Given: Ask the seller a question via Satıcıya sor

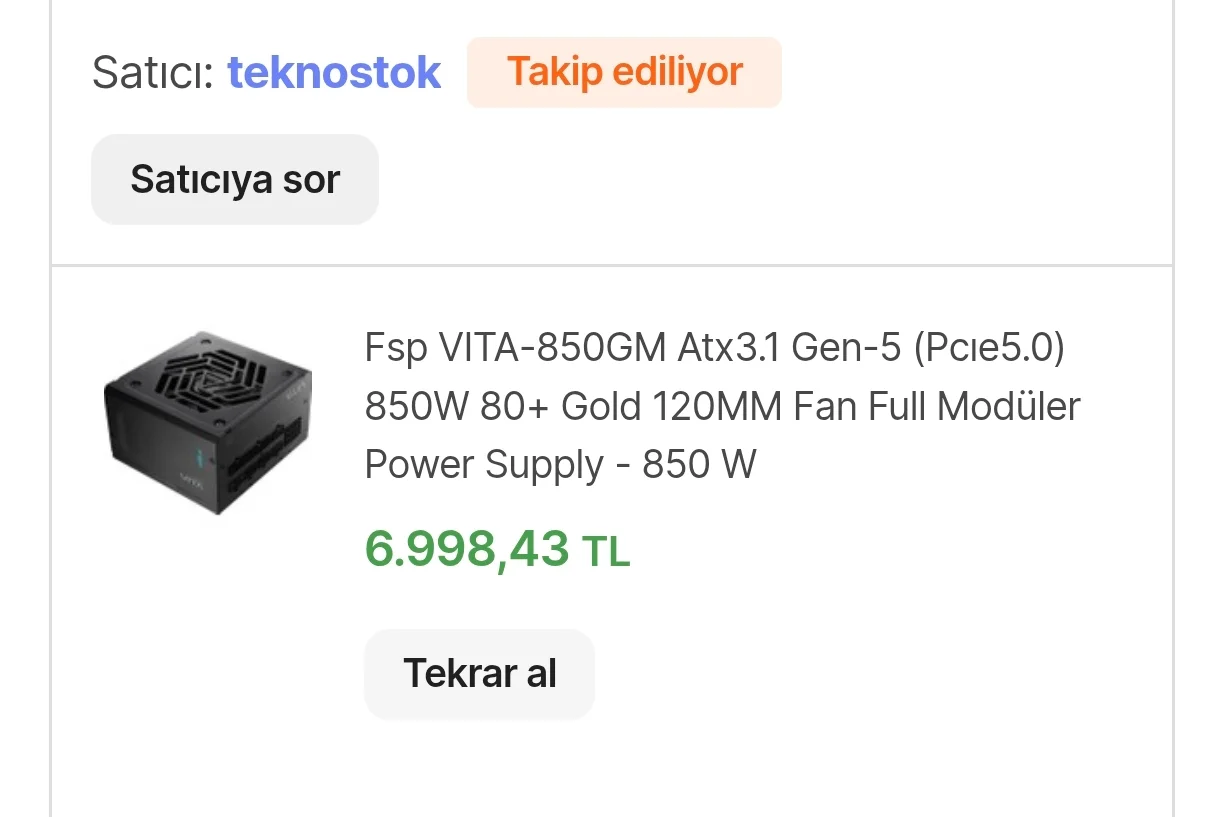Looking at the screenshot, I should coord(235,180).
